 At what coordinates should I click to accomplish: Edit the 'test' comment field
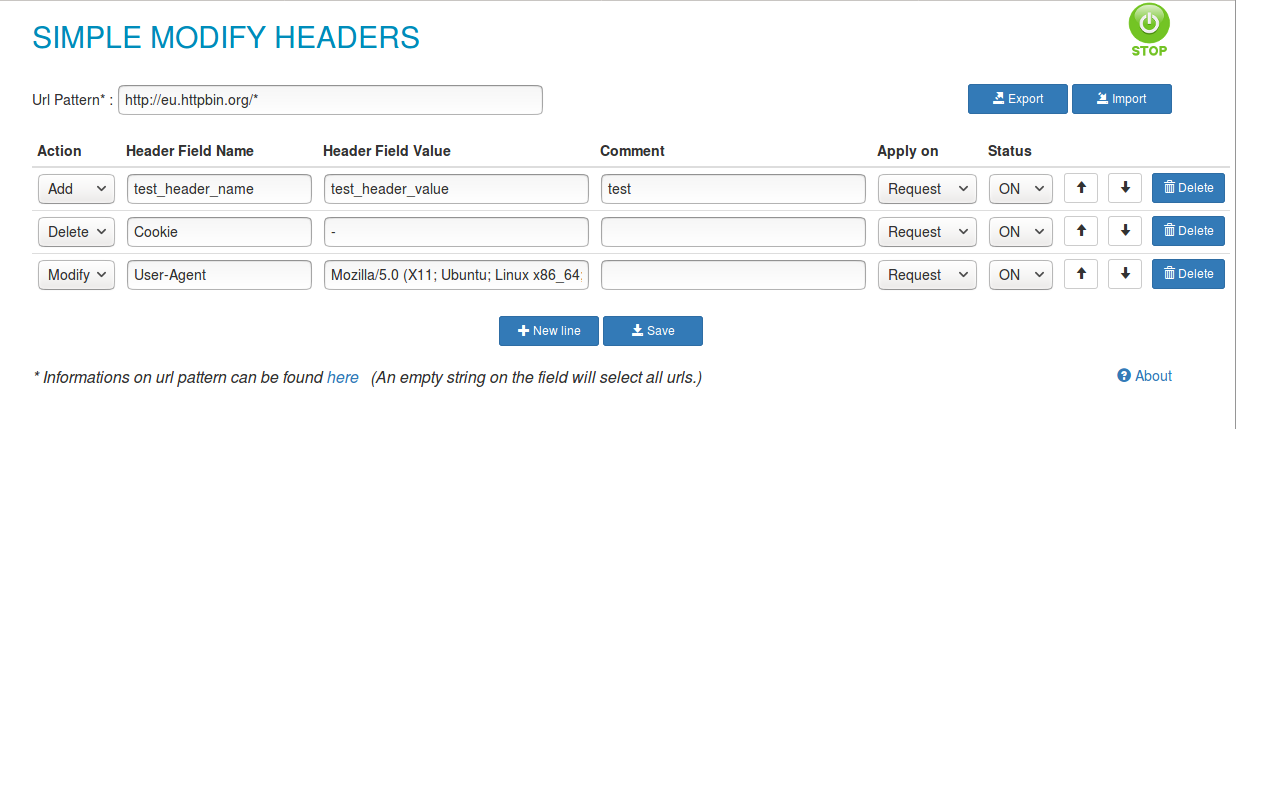tap(733, 189)
